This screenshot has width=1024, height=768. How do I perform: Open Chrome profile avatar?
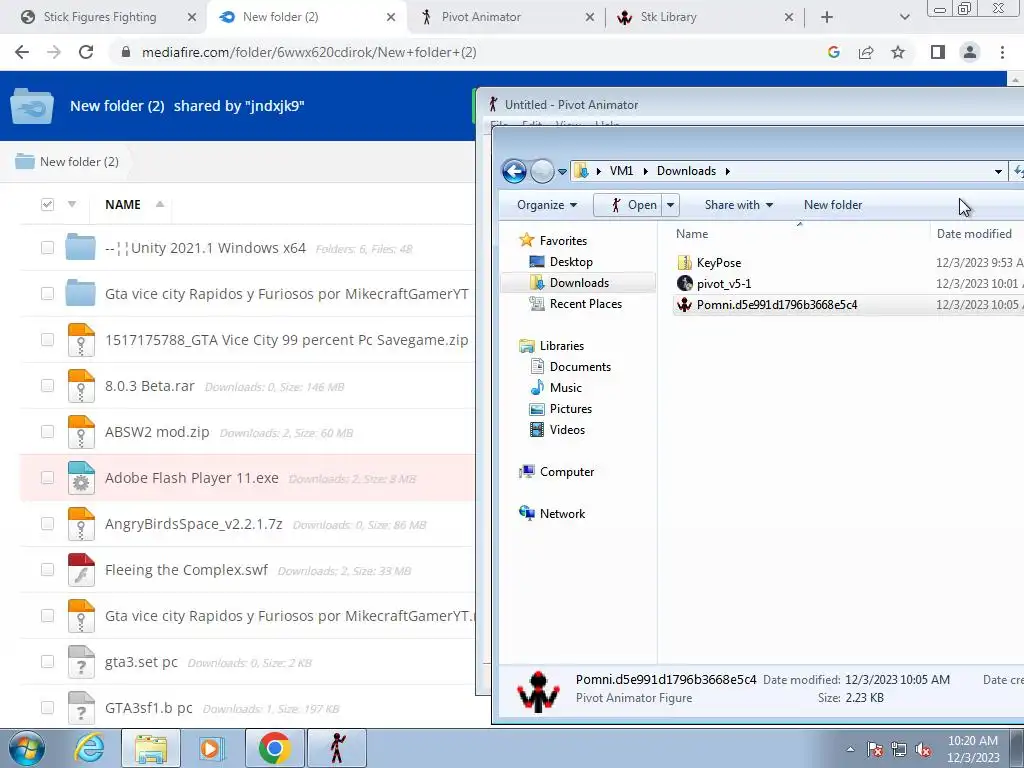pos(970,52)
